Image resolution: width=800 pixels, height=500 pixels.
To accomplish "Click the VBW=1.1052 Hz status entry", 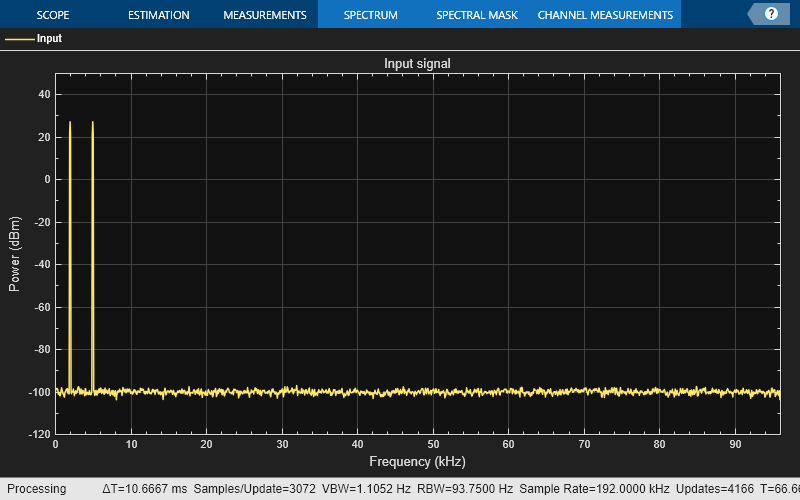I will point(366,488).
